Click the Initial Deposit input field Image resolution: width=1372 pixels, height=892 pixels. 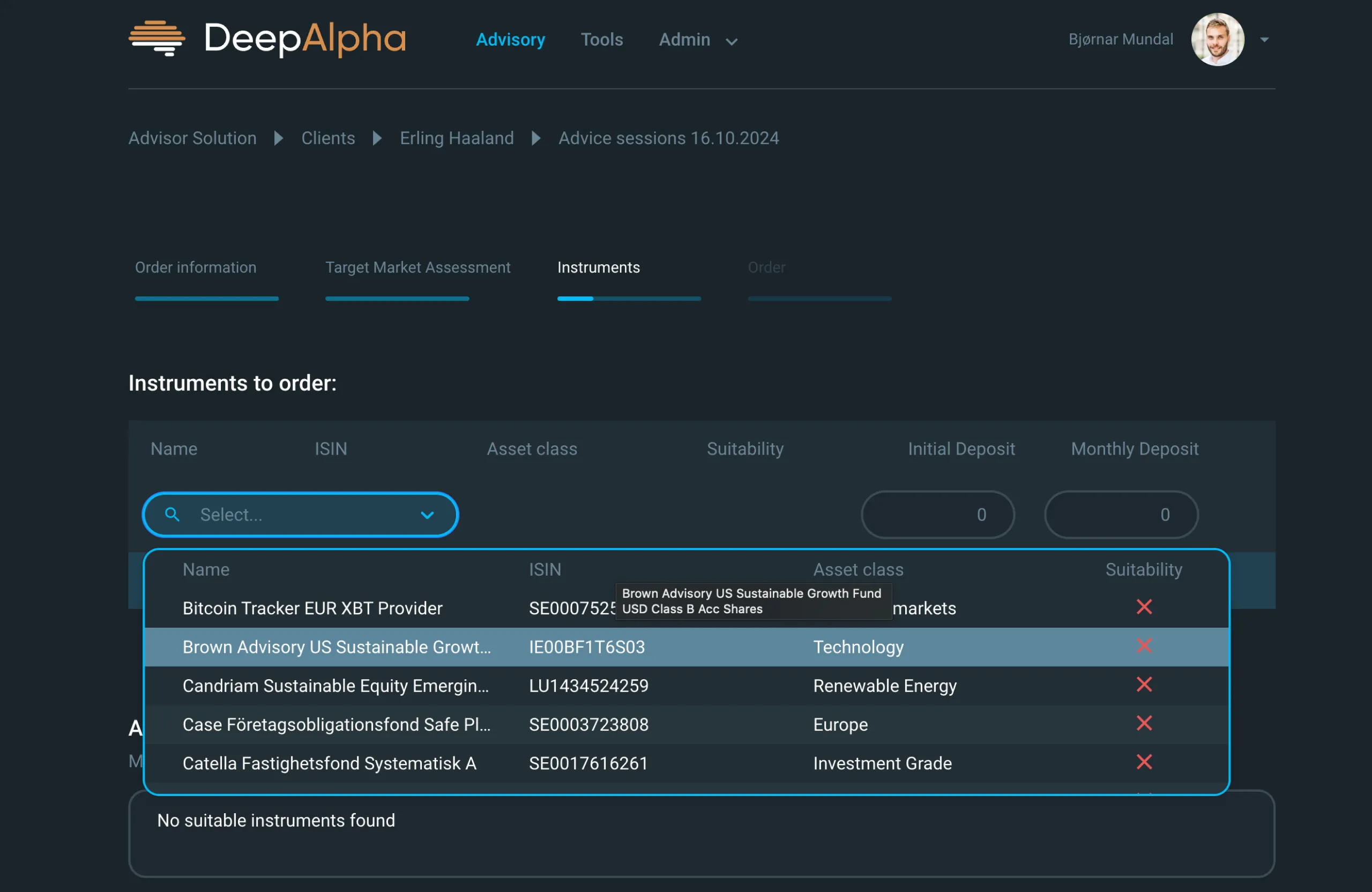[x=937, y=514]
